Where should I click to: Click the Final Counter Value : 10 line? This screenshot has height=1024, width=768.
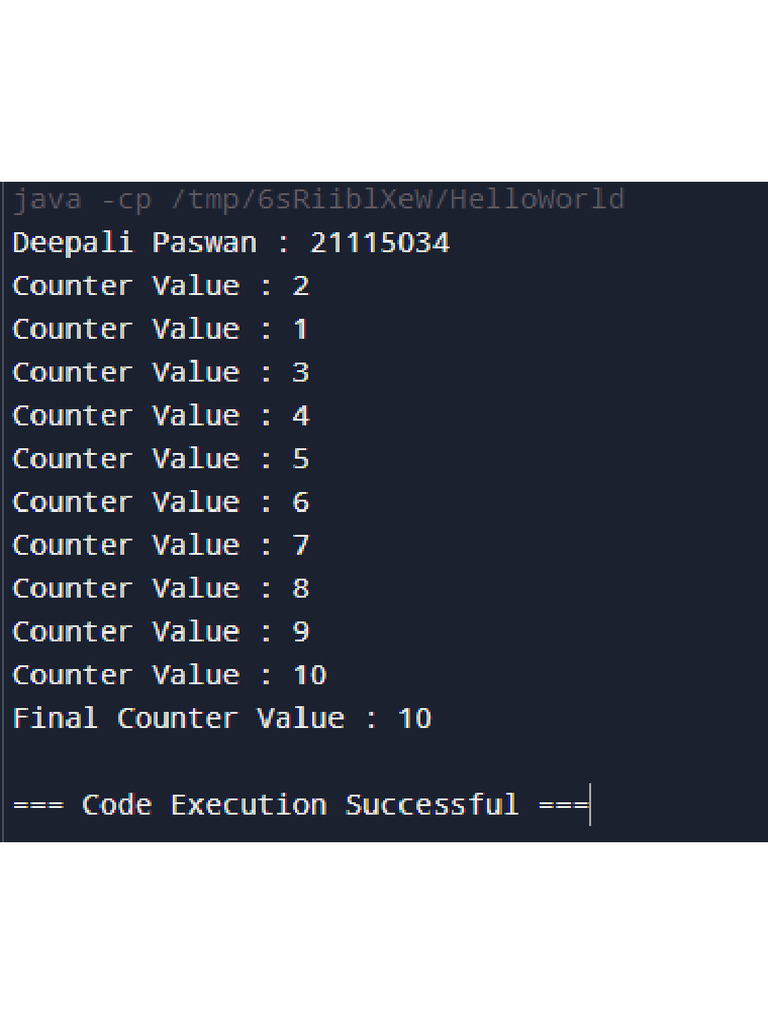(x=221, y=718)
